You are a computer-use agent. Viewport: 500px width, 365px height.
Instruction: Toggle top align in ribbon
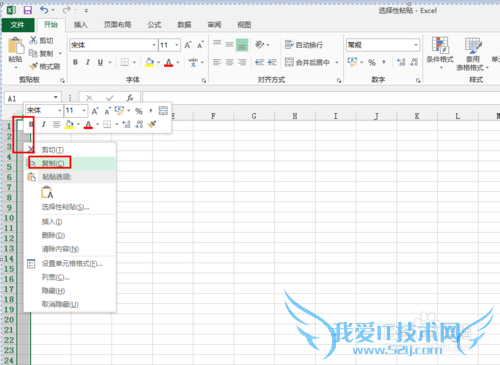point(217,44)
